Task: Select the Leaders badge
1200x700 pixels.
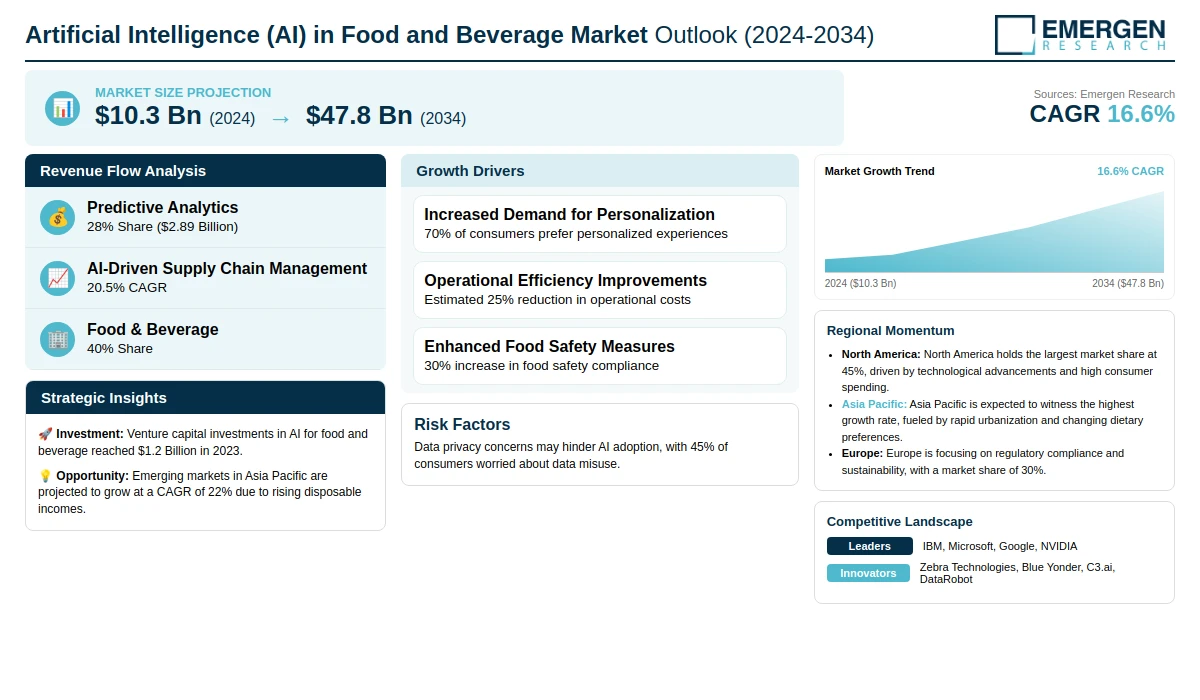Action: (869, 546)
